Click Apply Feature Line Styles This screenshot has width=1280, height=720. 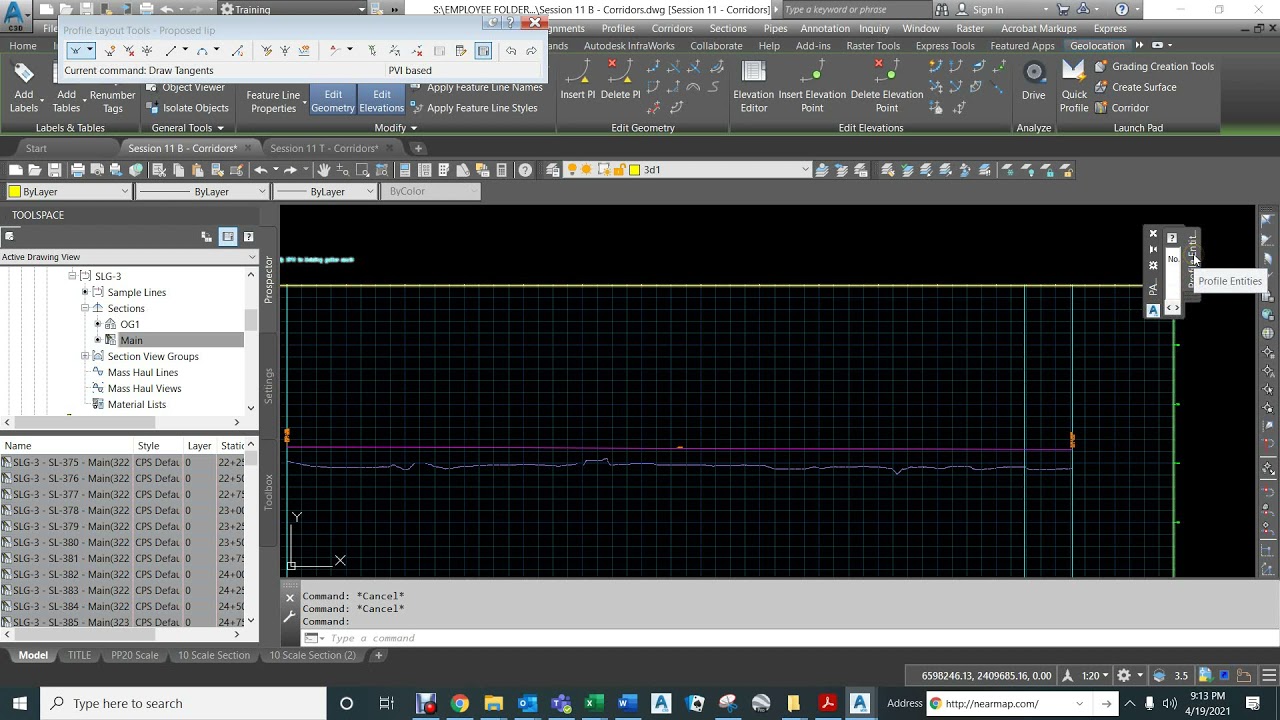pos(473,108)
